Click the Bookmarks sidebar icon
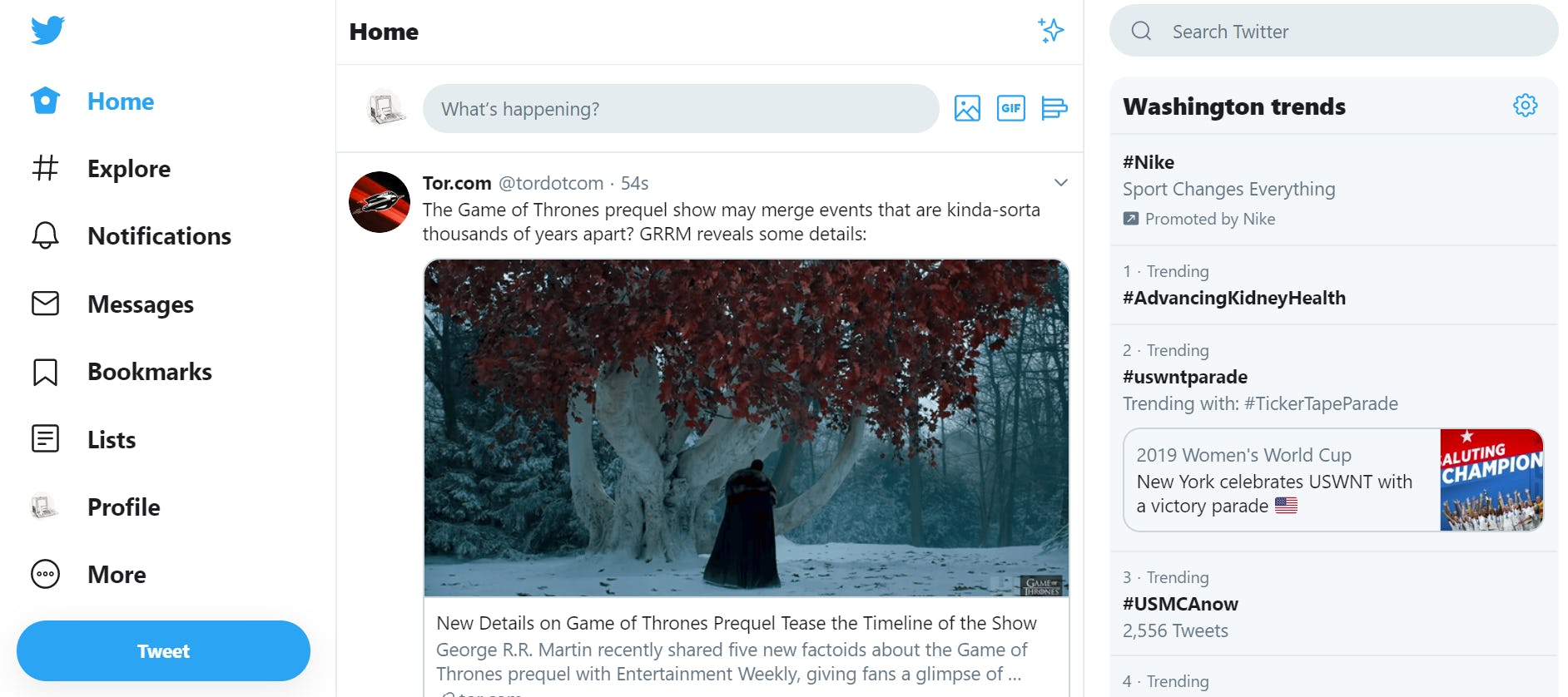Screen dimensions: 1568x697 coord(44,372)
